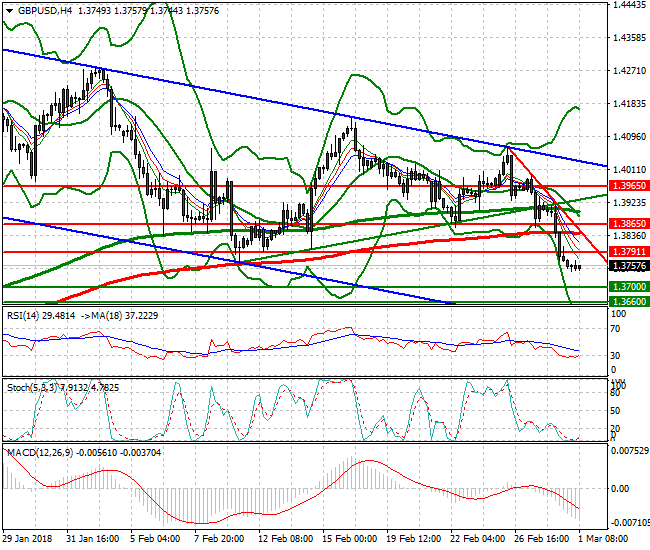Click the MACD(12,26,9) indicator label
650x550 pixels.
[x=38, y=453]
